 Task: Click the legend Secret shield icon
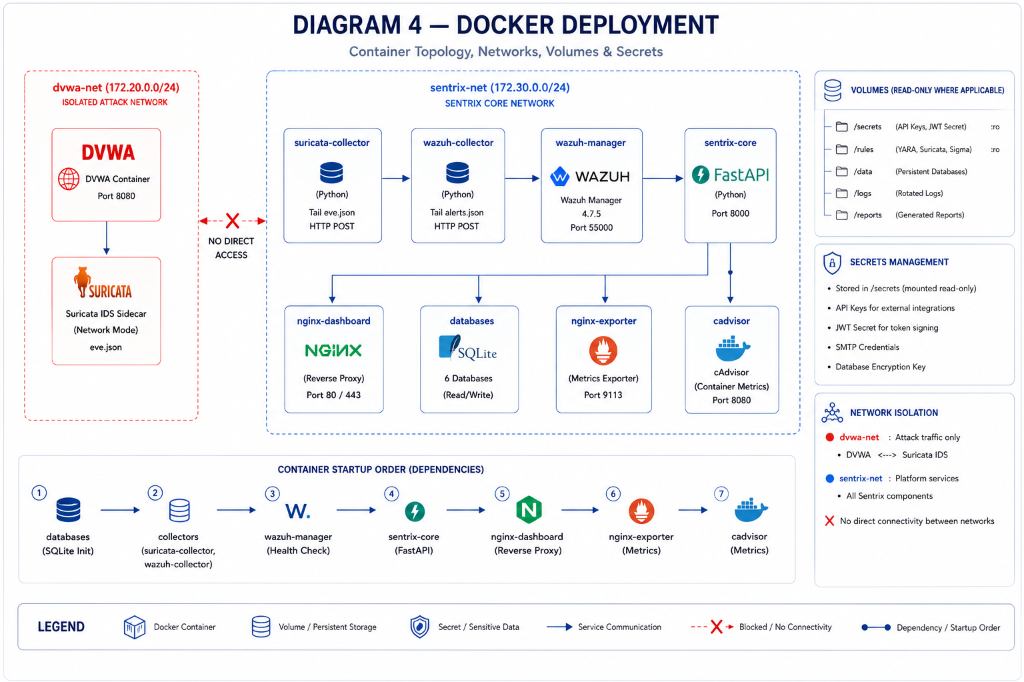[419, 626]
